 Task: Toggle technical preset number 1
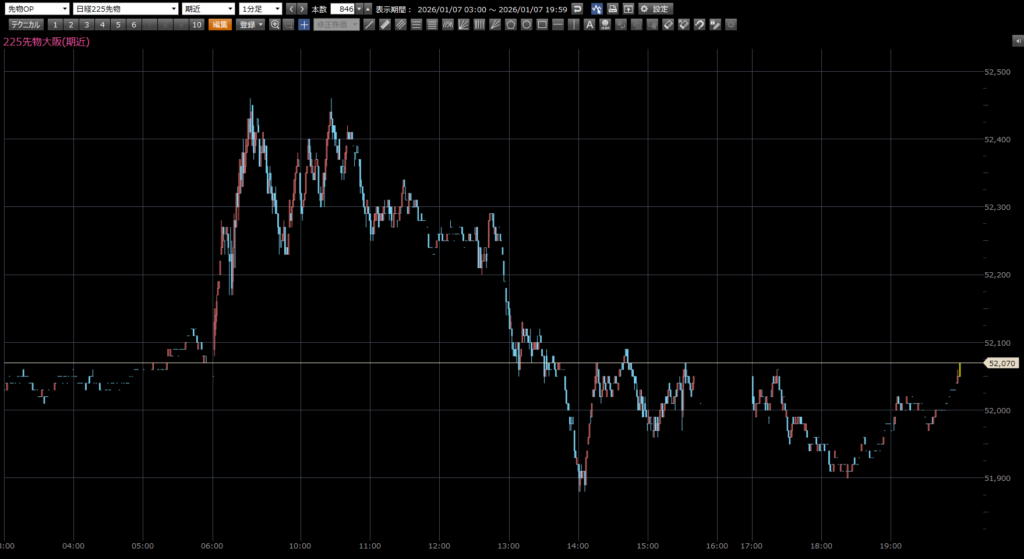56,24
